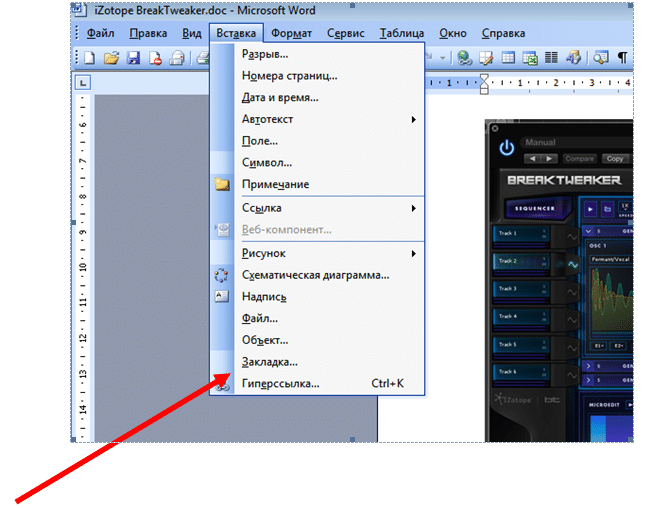Click the tab-stop selector on the ruler corner
The width and height of the screenshot is (648, 508).
click(x=83, y=83)
